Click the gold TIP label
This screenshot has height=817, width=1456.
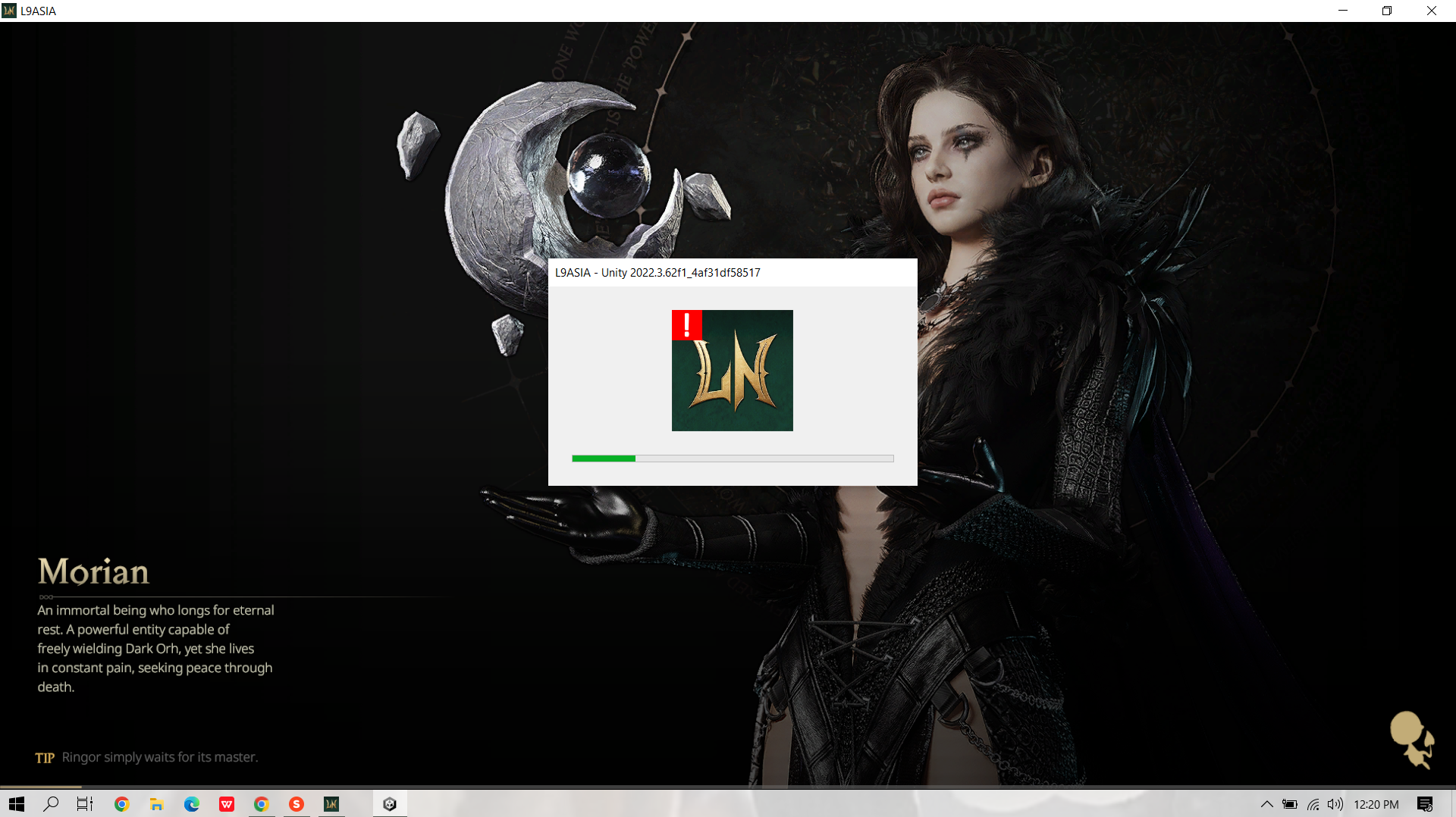(x=45, y=758)
